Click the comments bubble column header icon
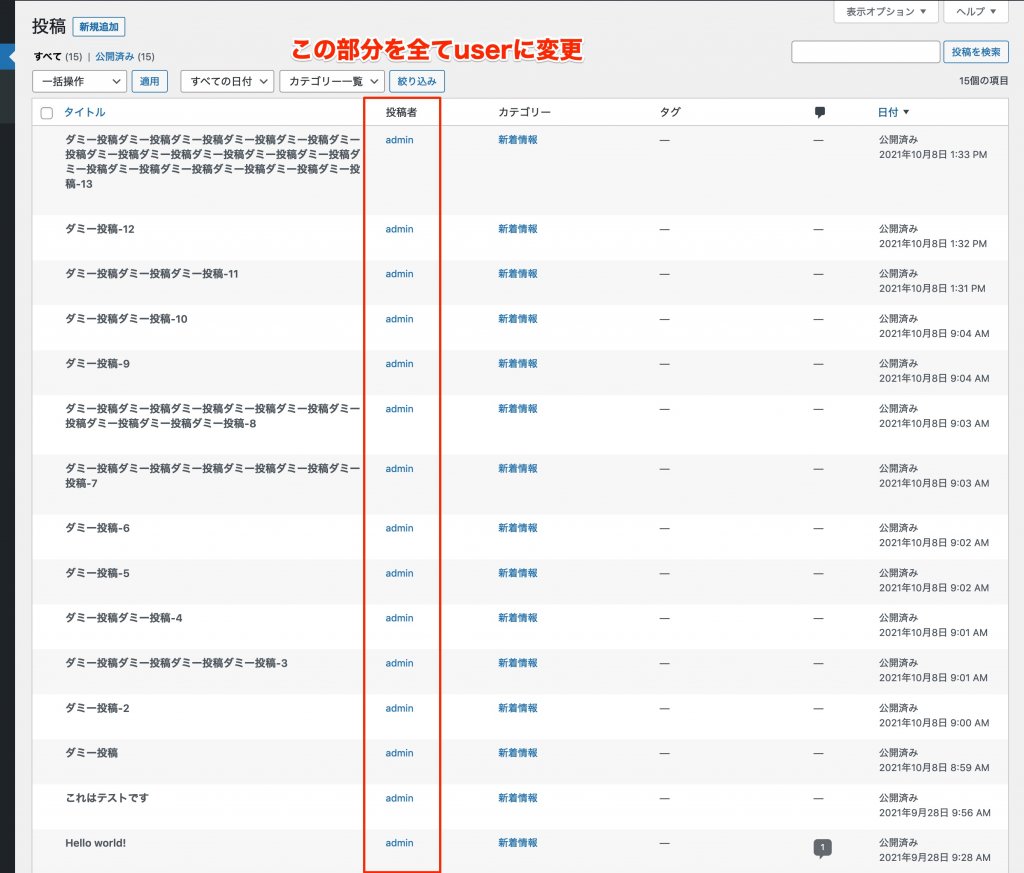 click(x=820, y=113)
